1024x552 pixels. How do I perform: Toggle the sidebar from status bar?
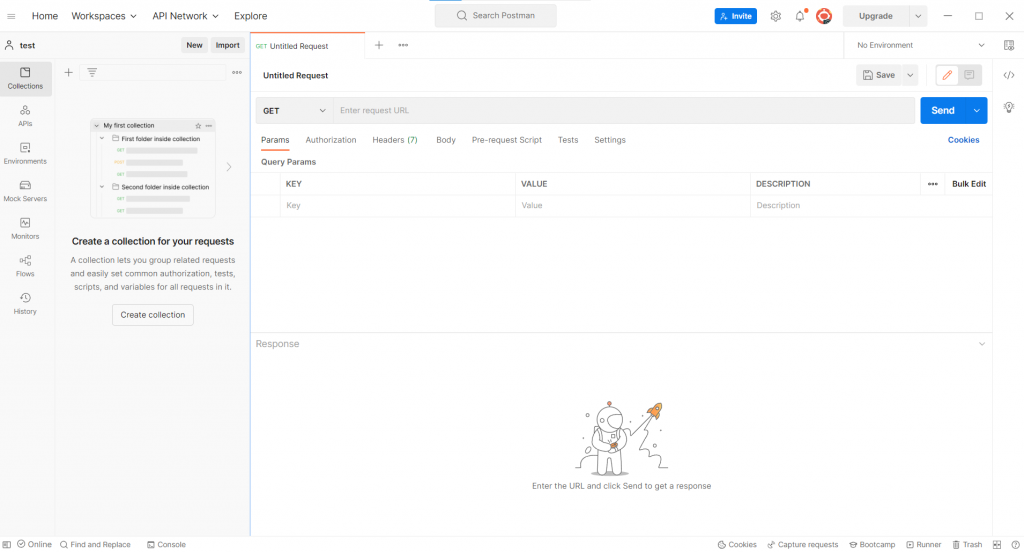pos(7,545)
